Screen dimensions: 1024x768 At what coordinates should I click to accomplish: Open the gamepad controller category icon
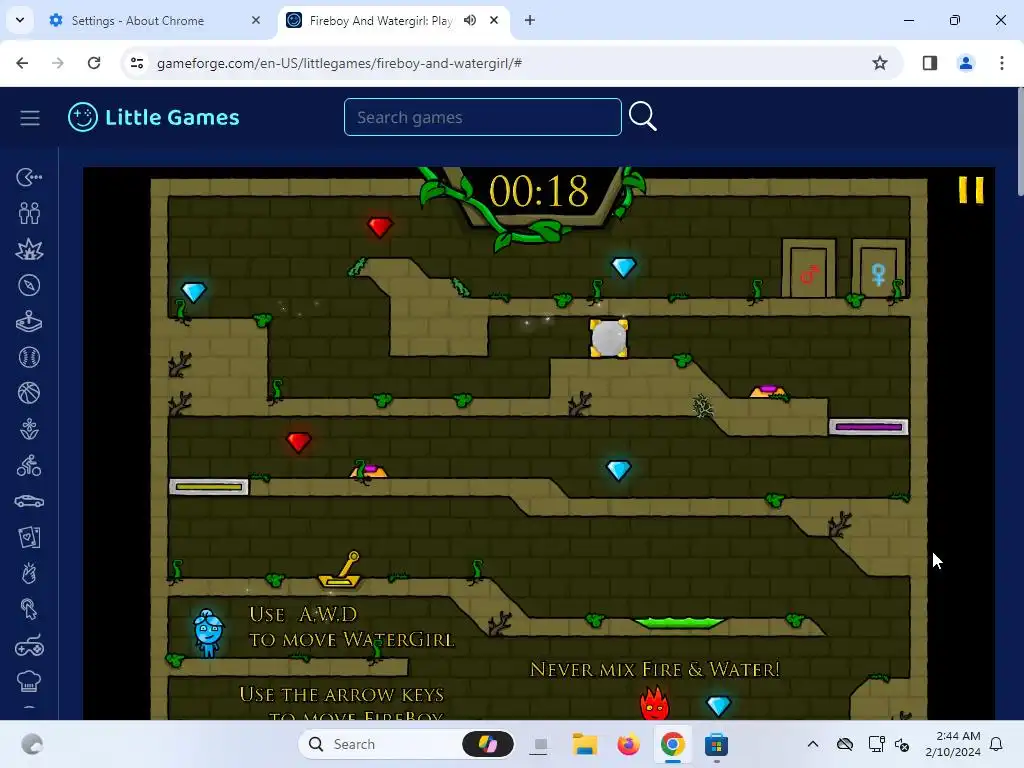[x=29, y=646]
